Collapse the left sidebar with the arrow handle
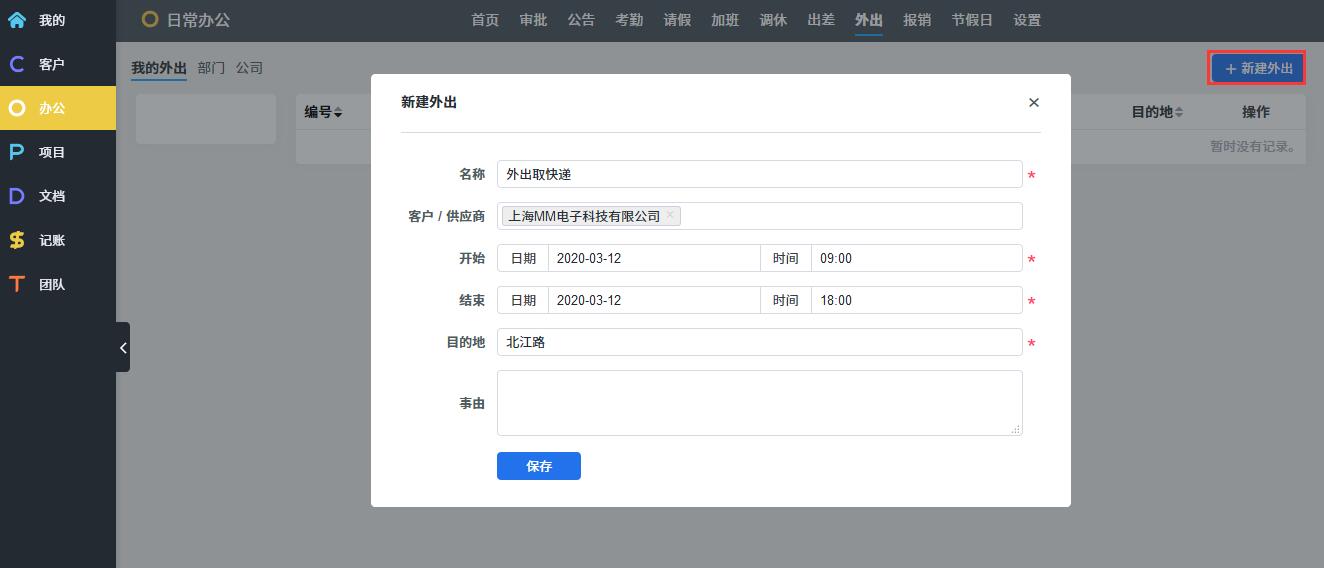Viewport: 1324px width, 568px height. click(122, 347)
